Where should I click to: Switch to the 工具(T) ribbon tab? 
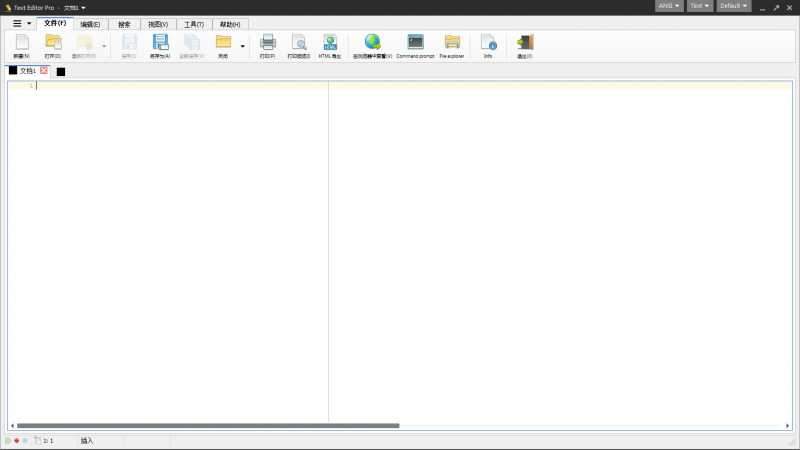[194, 24]
